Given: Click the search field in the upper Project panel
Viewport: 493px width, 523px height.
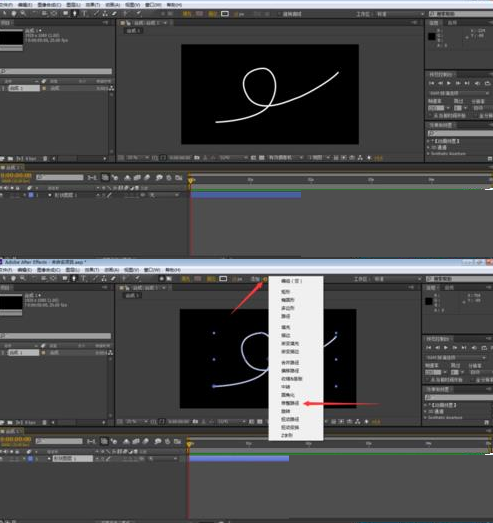Looking at the screenshot, I should [x=56, y=71].
